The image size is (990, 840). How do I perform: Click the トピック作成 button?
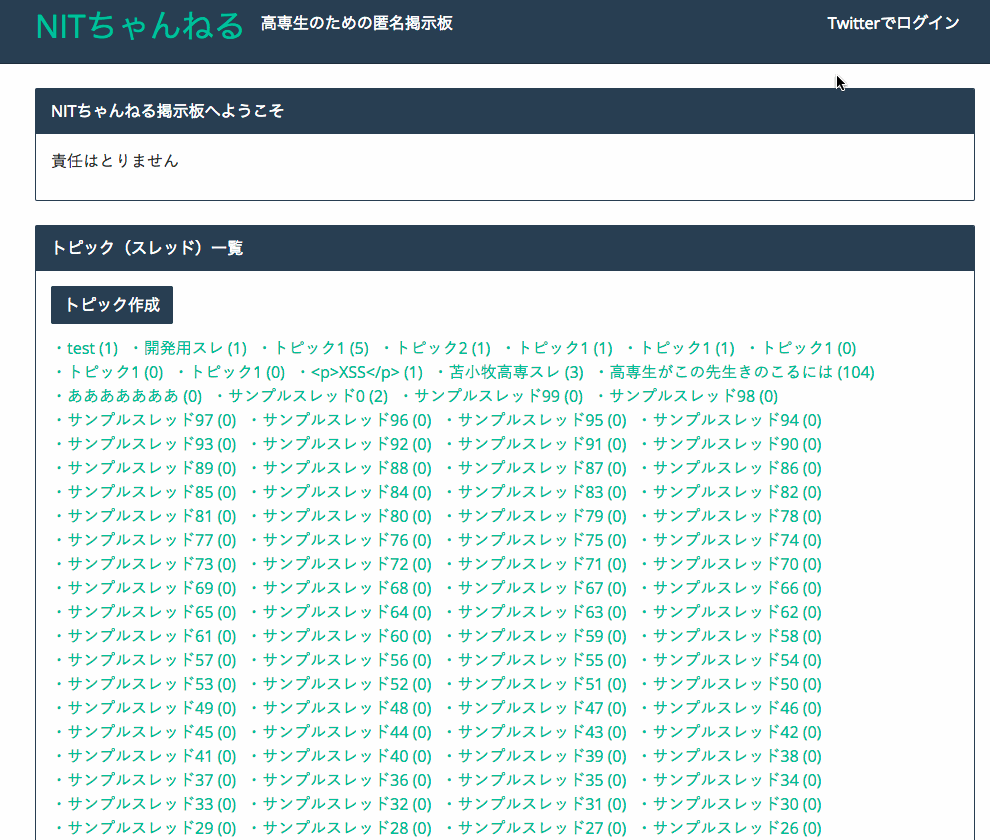(x=112, y=305)
